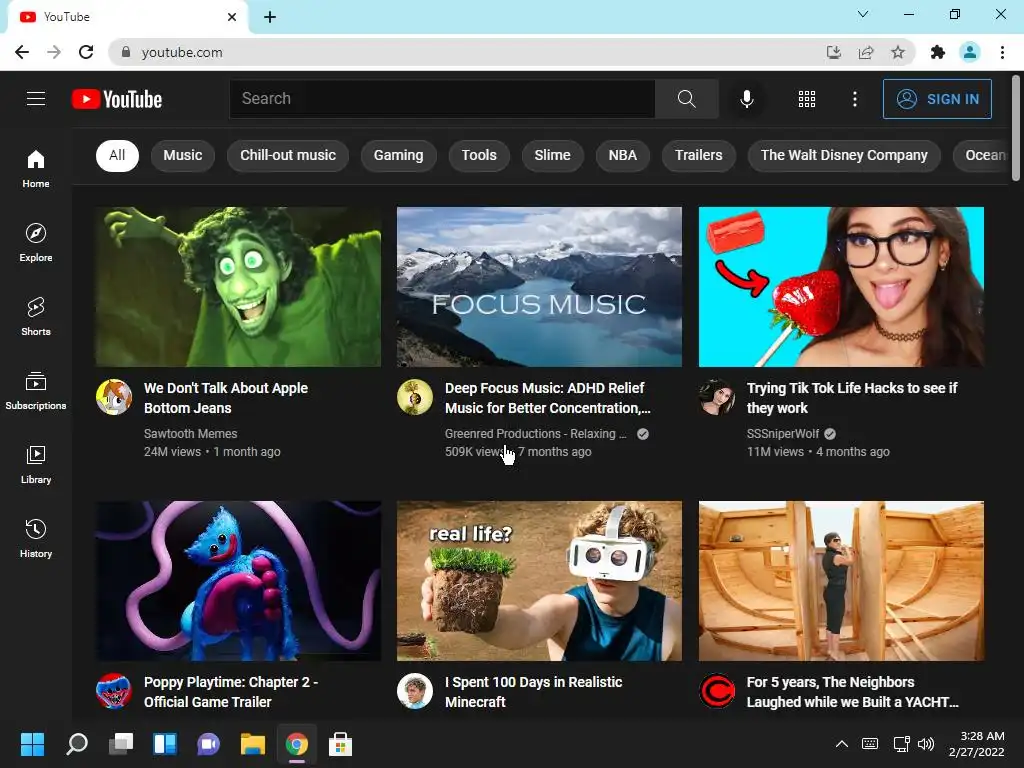Open Sawtooth Memes channel name
The height and width of the screenshot is (768, 1024).
coord(191,434)
